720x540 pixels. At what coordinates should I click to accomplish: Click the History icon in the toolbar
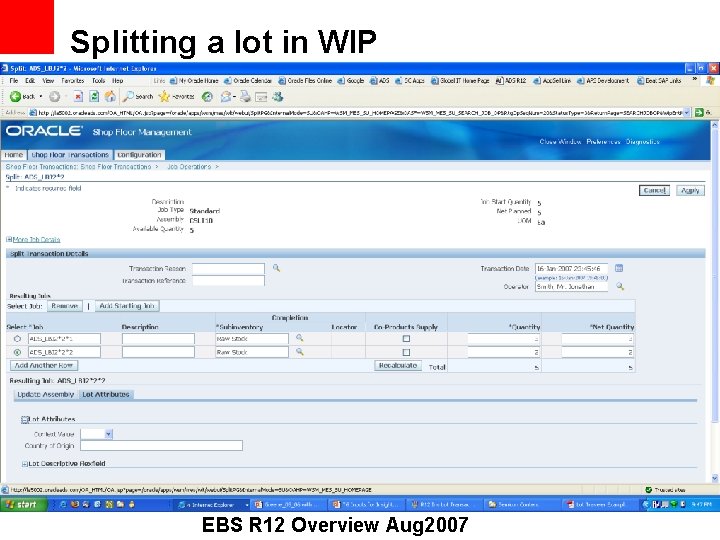[208, 96]
